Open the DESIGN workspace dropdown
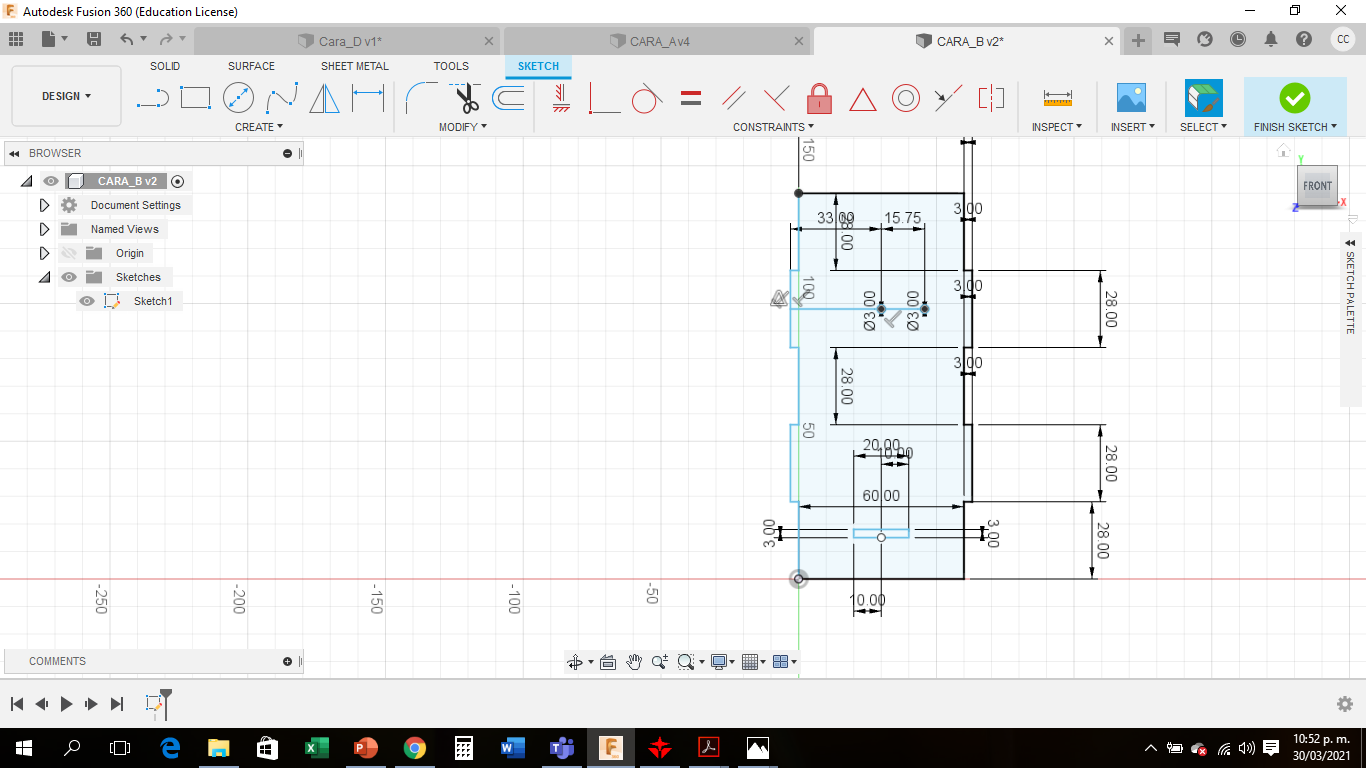1366x768 pixels. click(66, 96)
